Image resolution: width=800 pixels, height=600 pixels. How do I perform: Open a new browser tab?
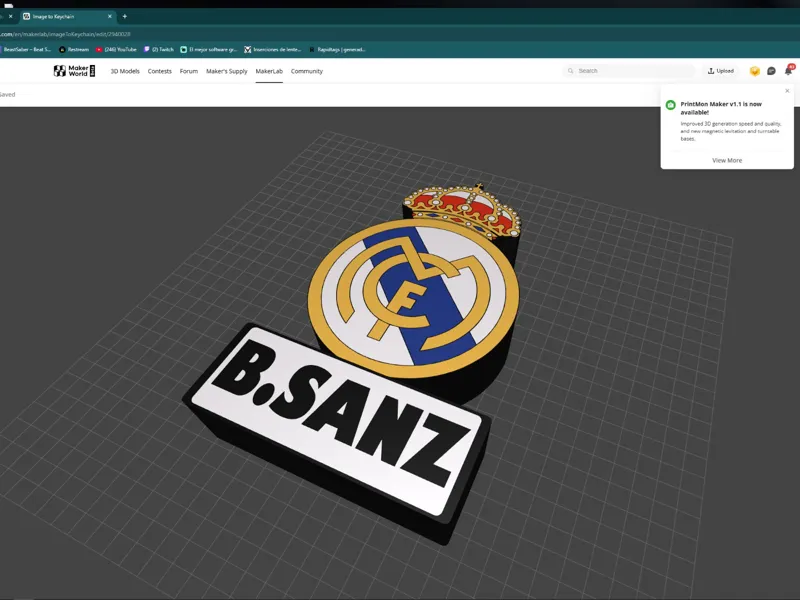124,16
